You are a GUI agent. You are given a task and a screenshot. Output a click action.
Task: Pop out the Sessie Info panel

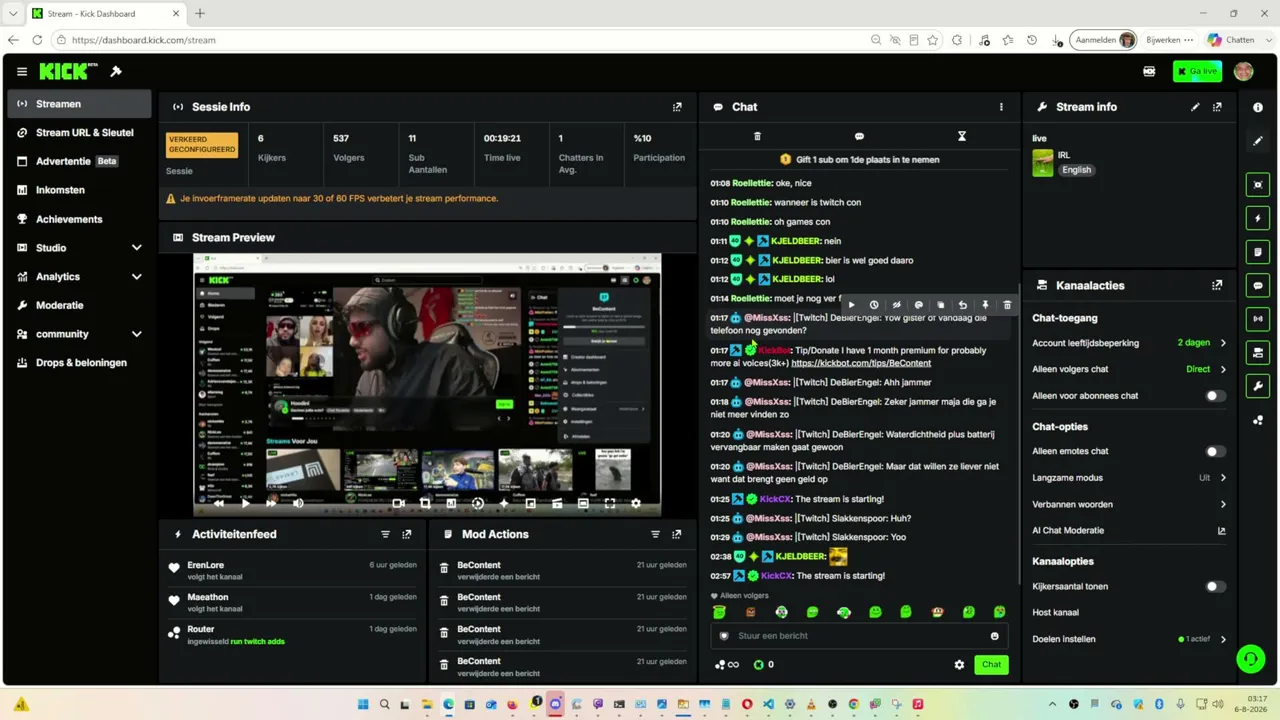pos(677,107)
